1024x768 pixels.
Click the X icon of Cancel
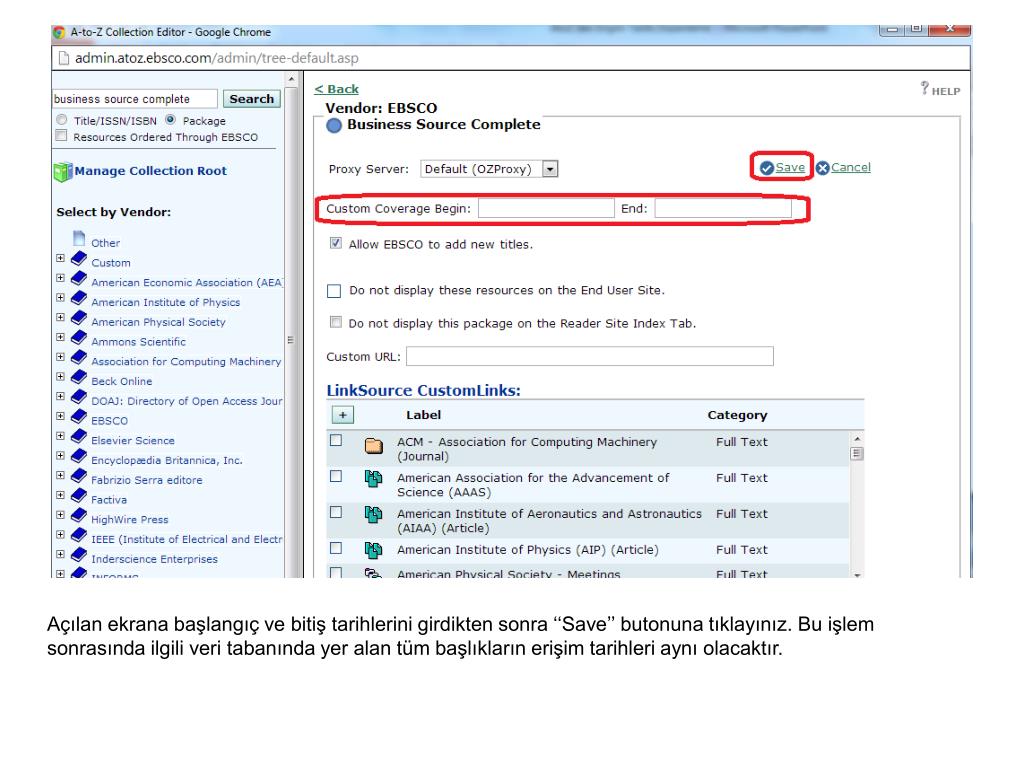pyautogui.click(x=823, y=168)
